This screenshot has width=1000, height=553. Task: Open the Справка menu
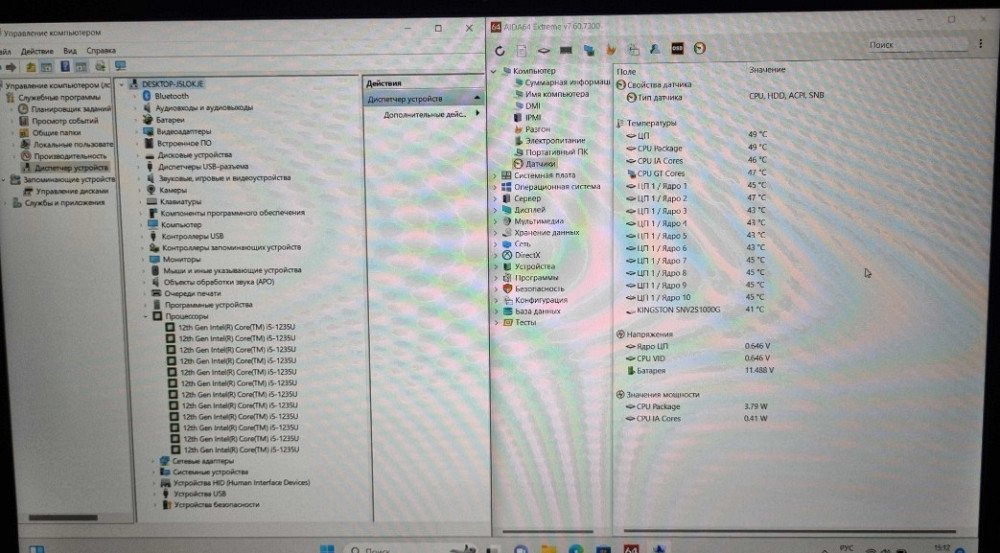[101, 50]
